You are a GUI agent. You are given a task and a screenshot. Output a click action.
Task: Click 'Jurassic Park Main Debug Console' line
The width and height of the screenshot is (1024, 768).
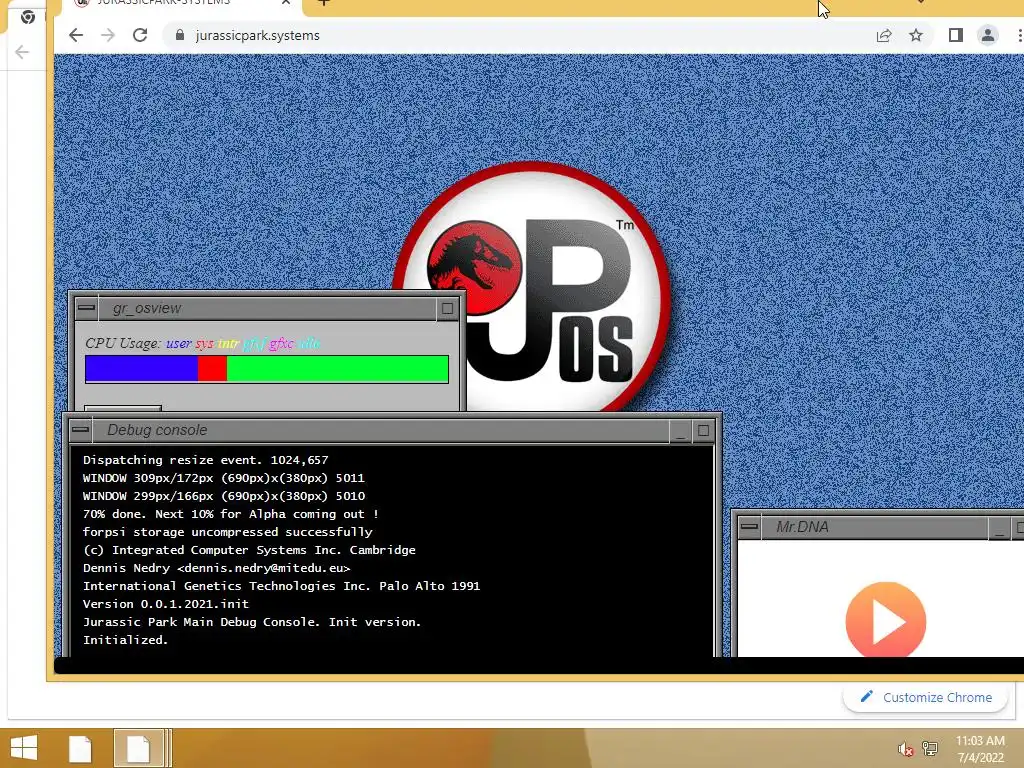coord(252,622)
